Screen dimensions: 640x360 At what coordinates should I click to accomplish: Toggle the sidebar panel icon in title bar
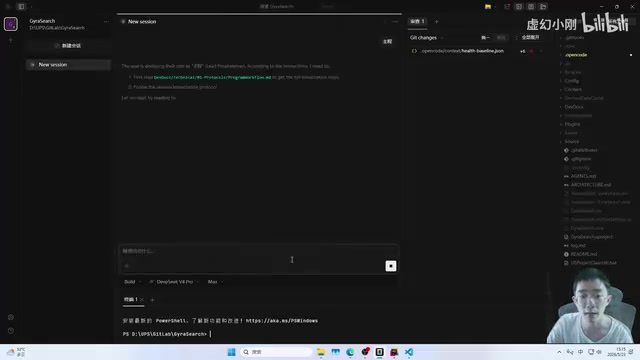coord(21,7)
